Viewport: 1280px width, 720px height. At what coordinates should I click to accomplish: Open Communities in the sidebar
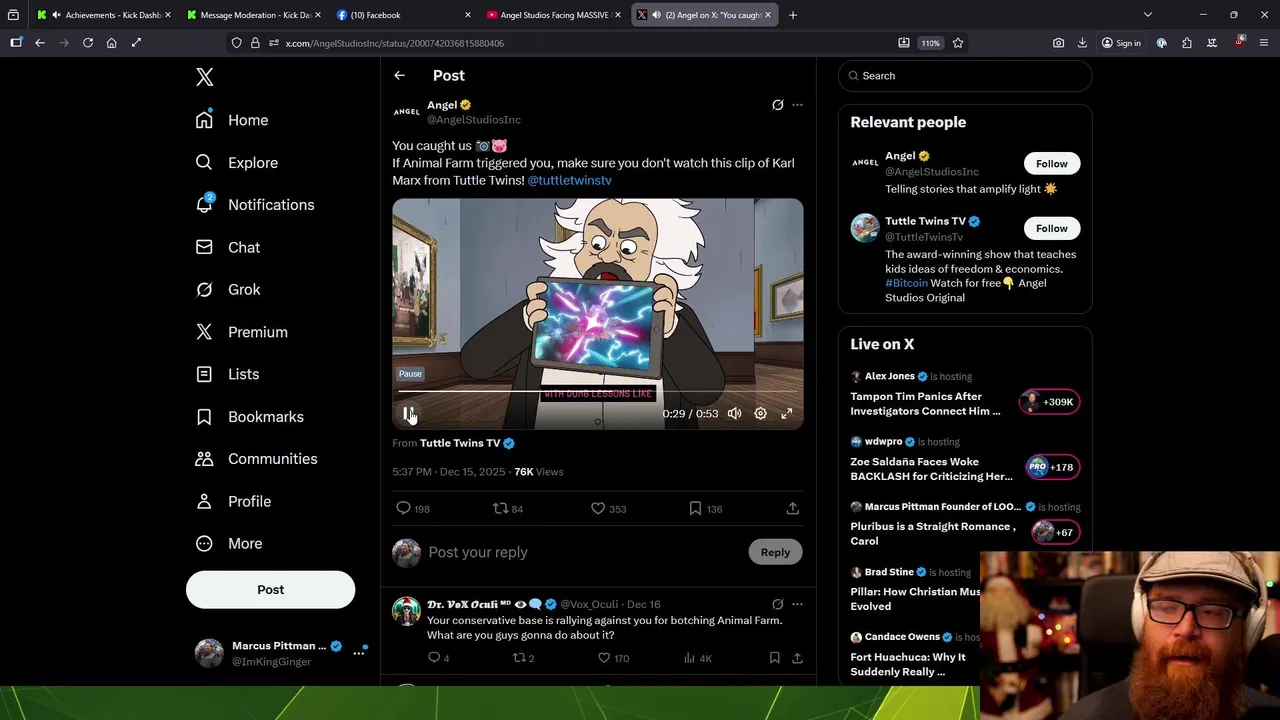coord(257,459)
